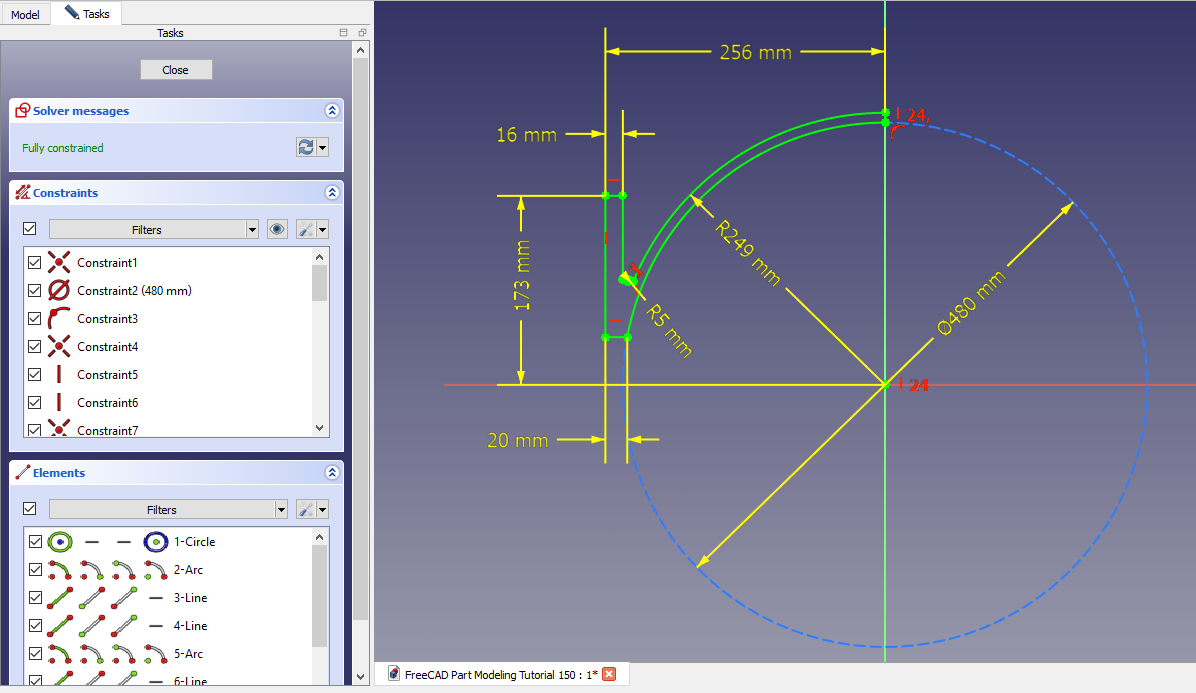Click the Elements settings tools icon
Screen dimensions: 1196x693
(306, 509)
